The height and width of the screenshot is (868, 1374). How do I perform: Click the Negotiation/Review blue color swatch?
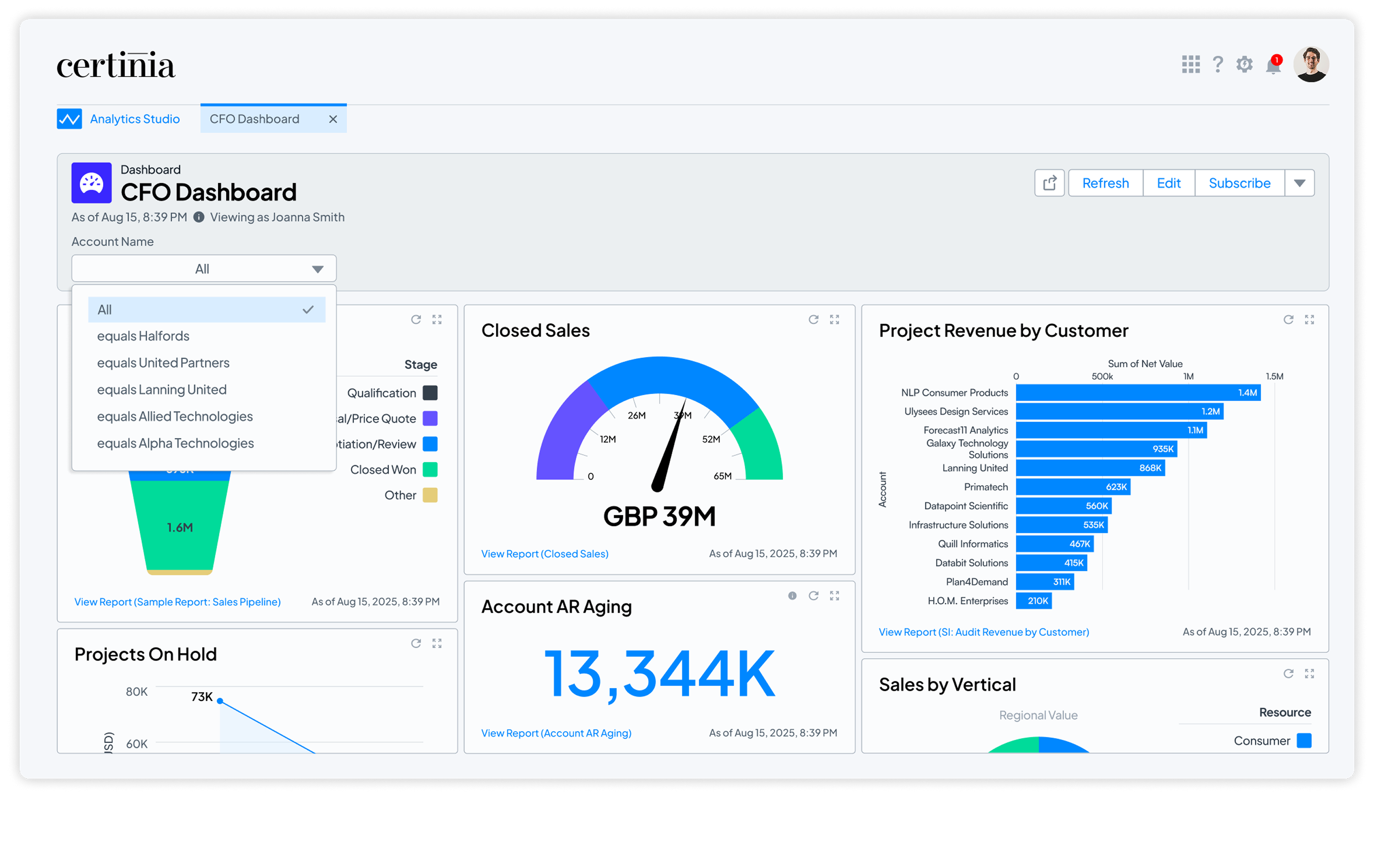pyautogui.click(x=430, y=444)
